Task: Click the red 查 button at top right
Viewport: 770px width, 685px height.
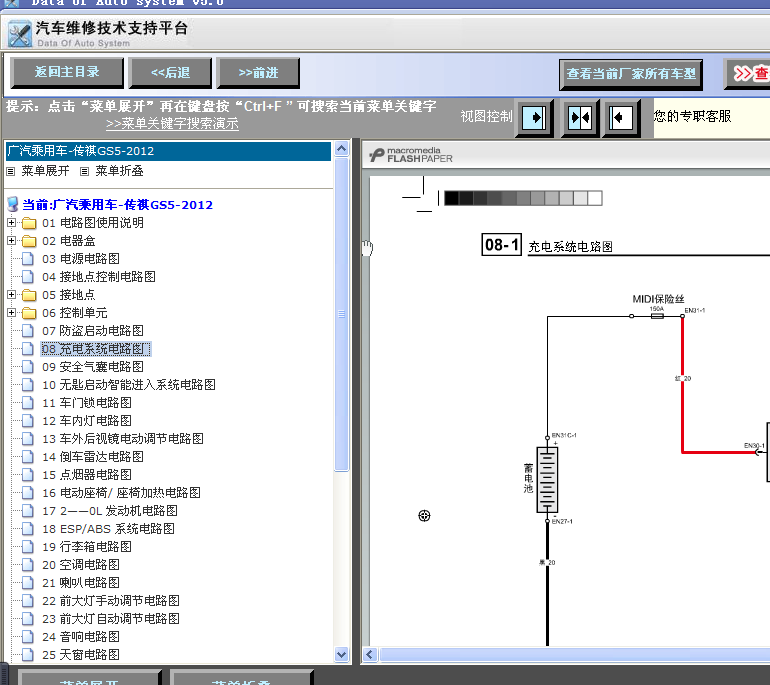Action: pos(748,74)
